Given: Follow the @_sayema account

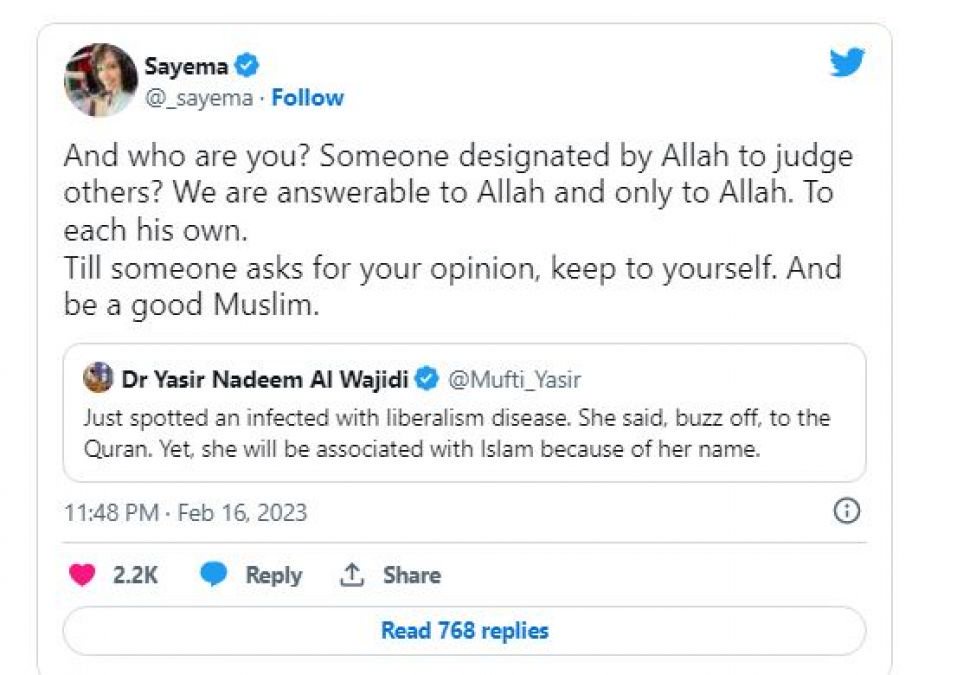Looking at the screenshot, I should [x=307, y=98].
